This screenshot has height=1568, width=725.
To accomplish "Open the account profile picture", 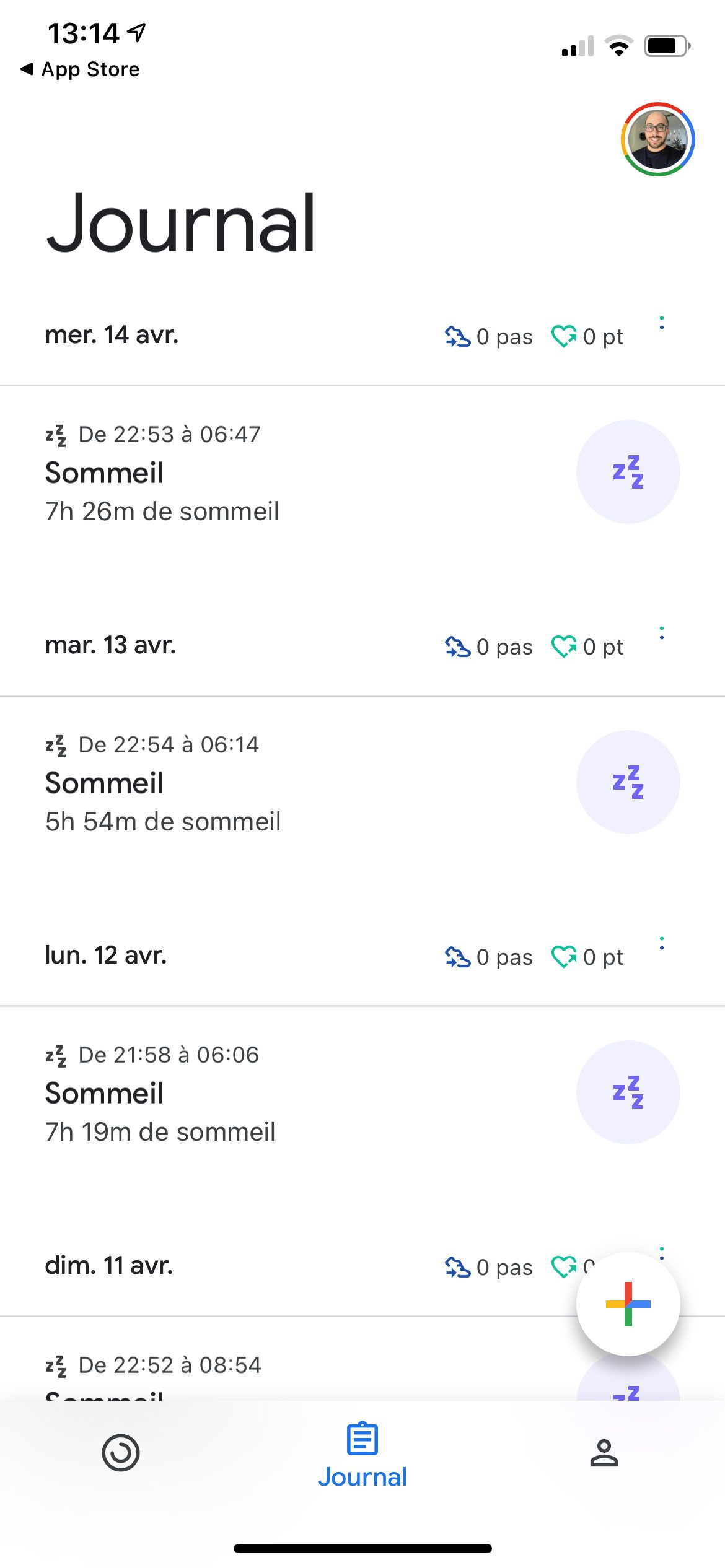I will (657, 139).
